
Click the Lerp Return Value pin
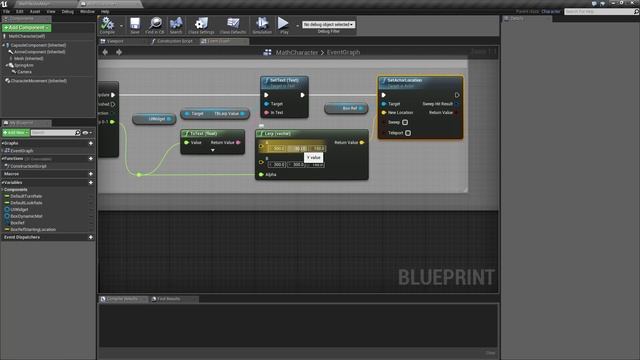coord(362,142)
